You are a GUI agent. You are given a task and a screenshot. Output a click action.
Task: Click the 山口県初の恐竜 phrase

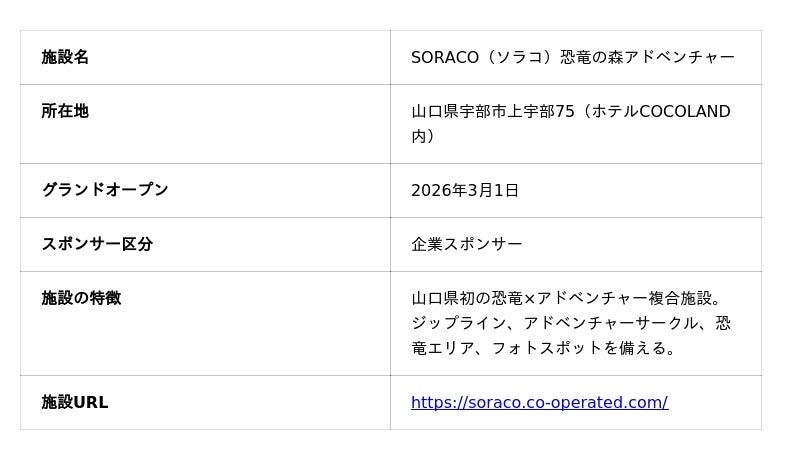pyautogui.click(x=467, y=298)
